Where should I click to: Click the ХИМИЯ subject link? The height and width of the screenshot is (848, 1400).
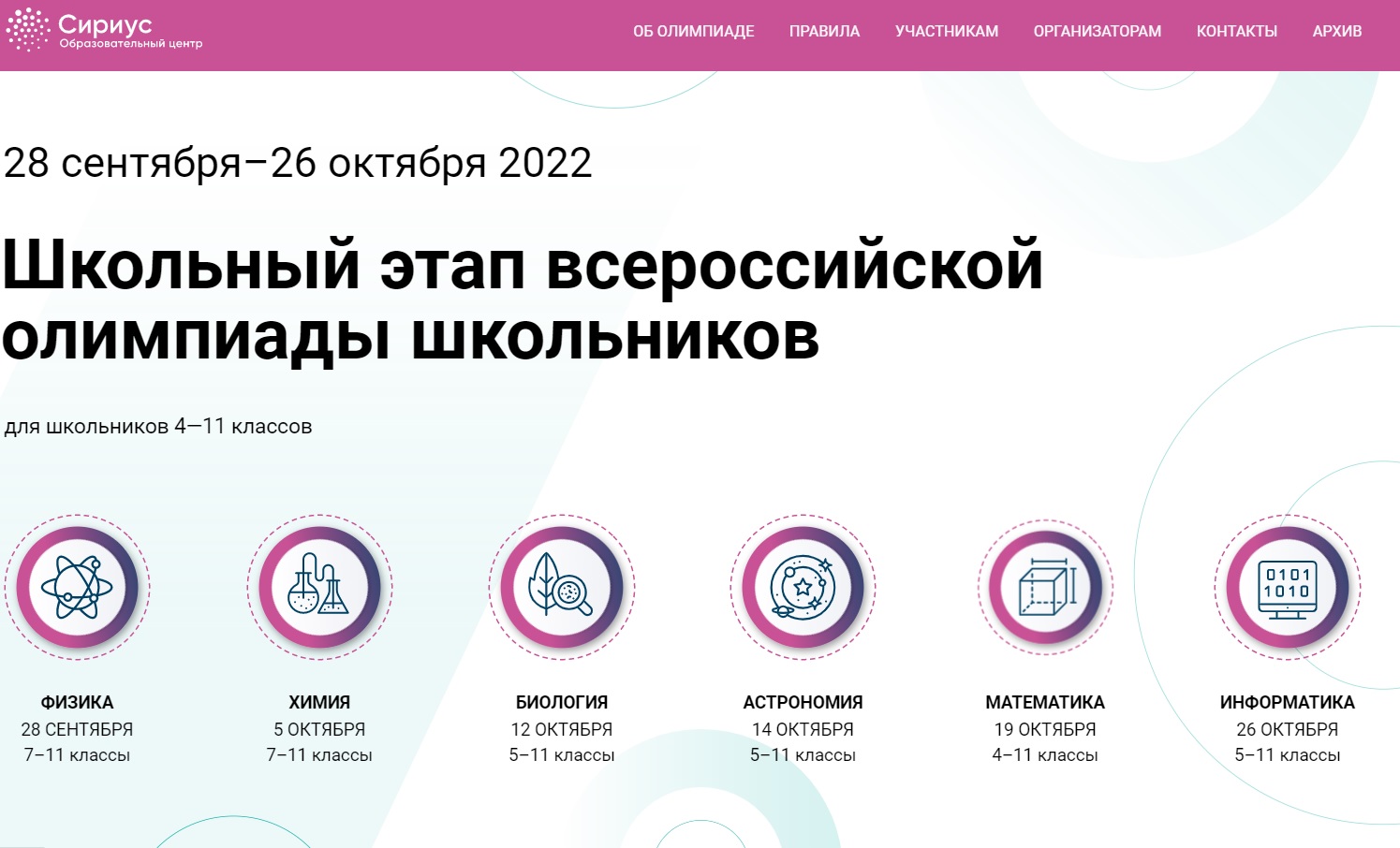pyautogui.click(x=319, y=702)
